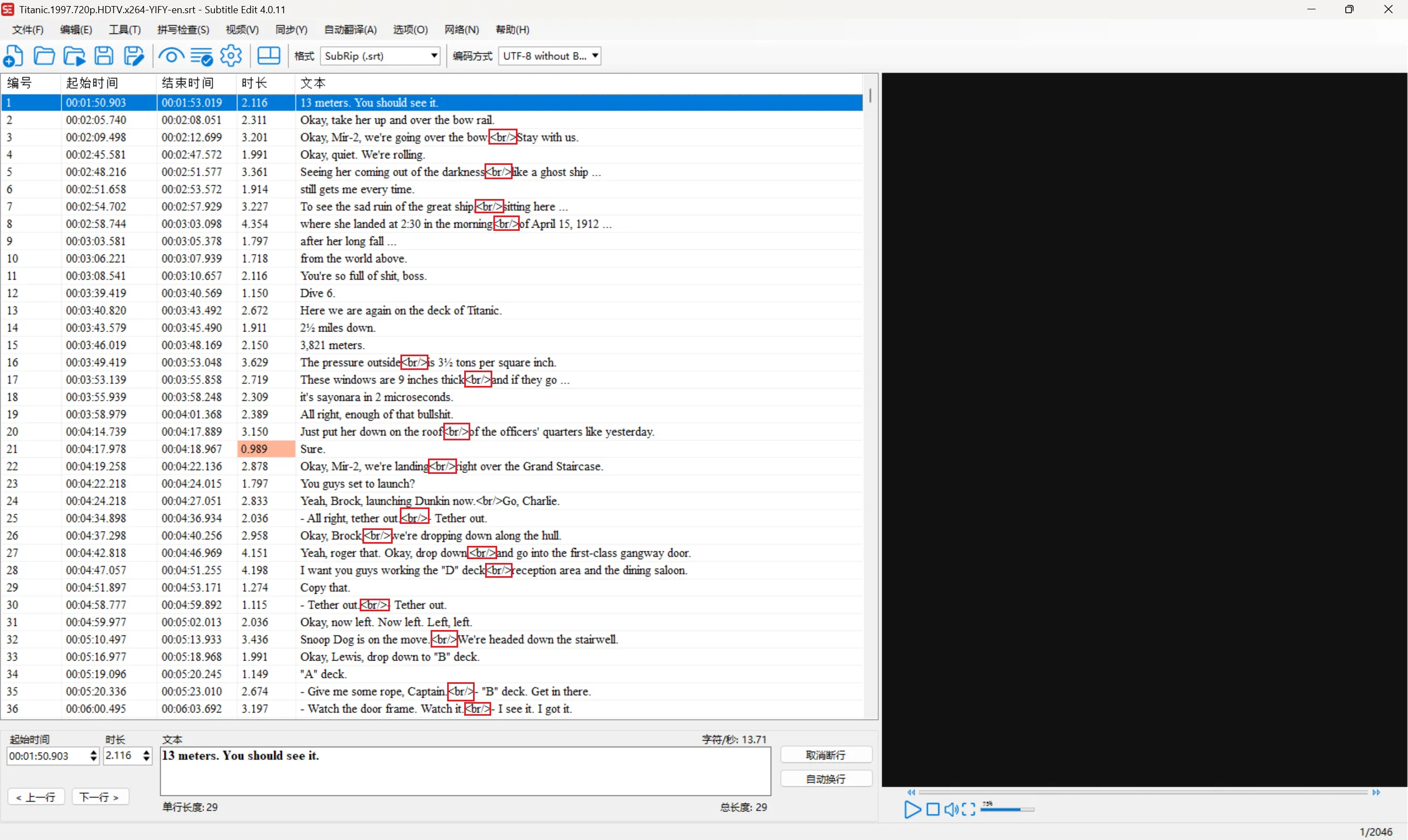The height and width of the screenshot is (840, 1408).
Task: Expand the UTF-8 encoding dropdown
Action: (x=595, y=56)
